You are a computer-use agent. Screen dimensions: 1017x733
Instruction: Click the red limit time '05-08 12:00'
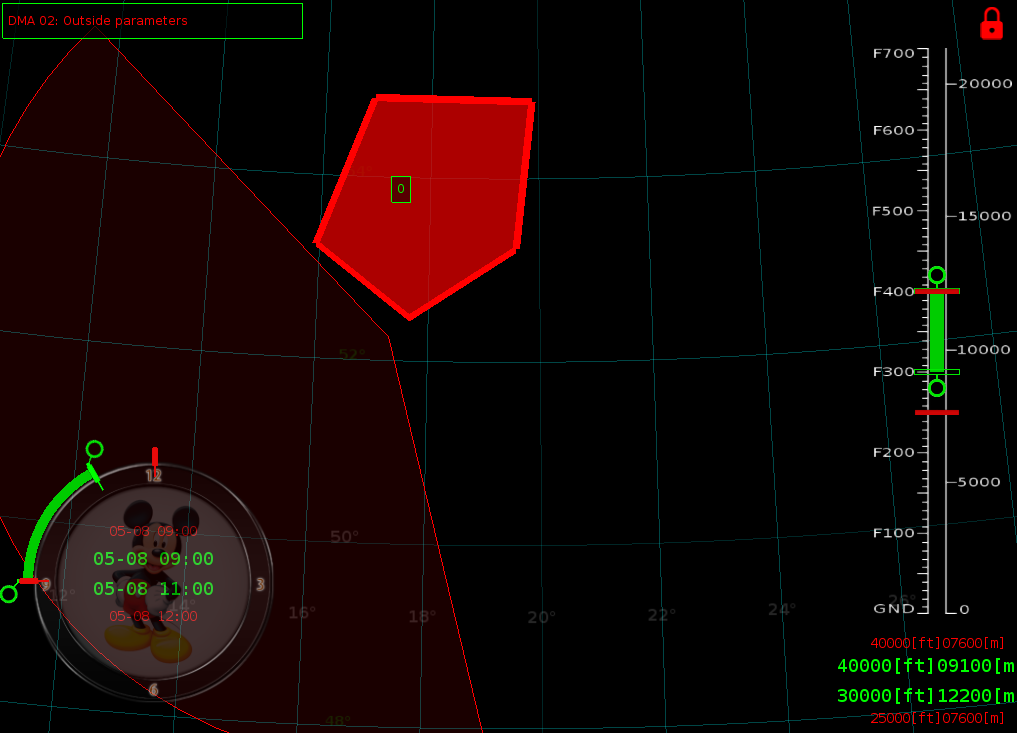point(153,616)
